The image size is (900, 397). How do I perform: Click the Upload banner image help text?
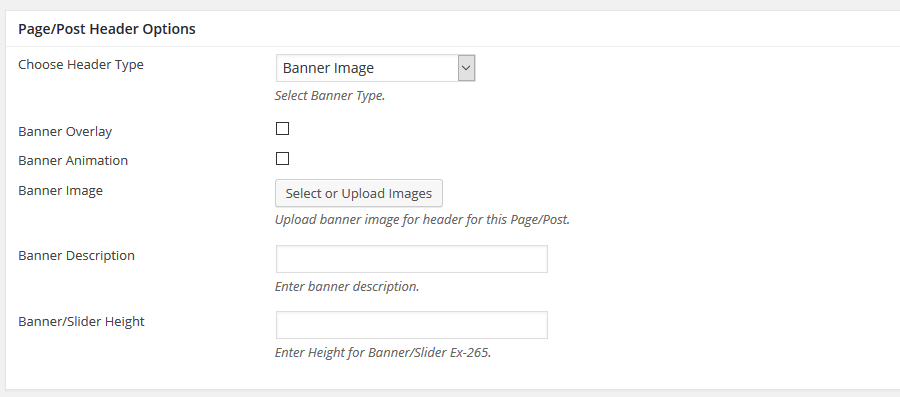(422, 220)
